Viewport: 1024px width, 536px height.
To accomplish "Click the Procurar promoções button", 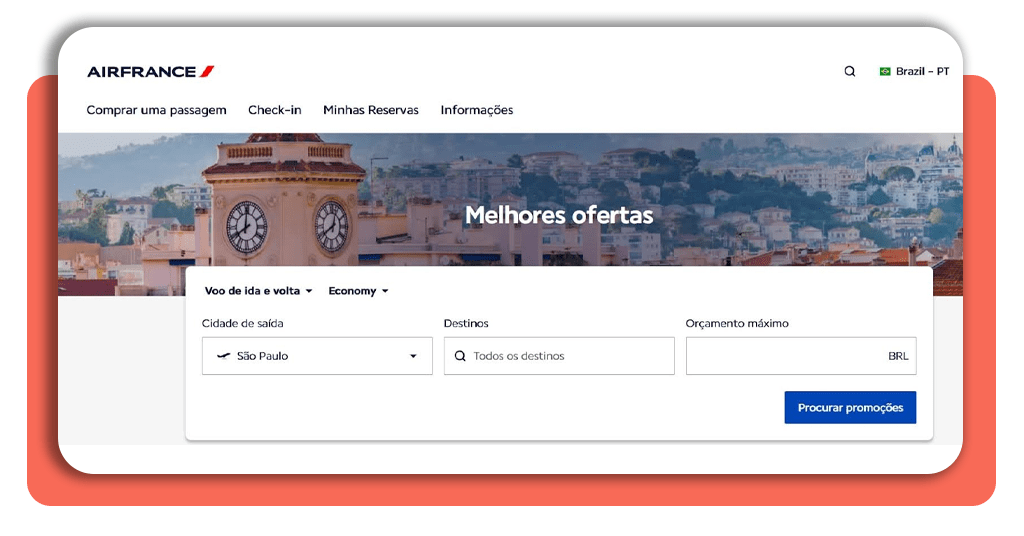I will (850, 407).
